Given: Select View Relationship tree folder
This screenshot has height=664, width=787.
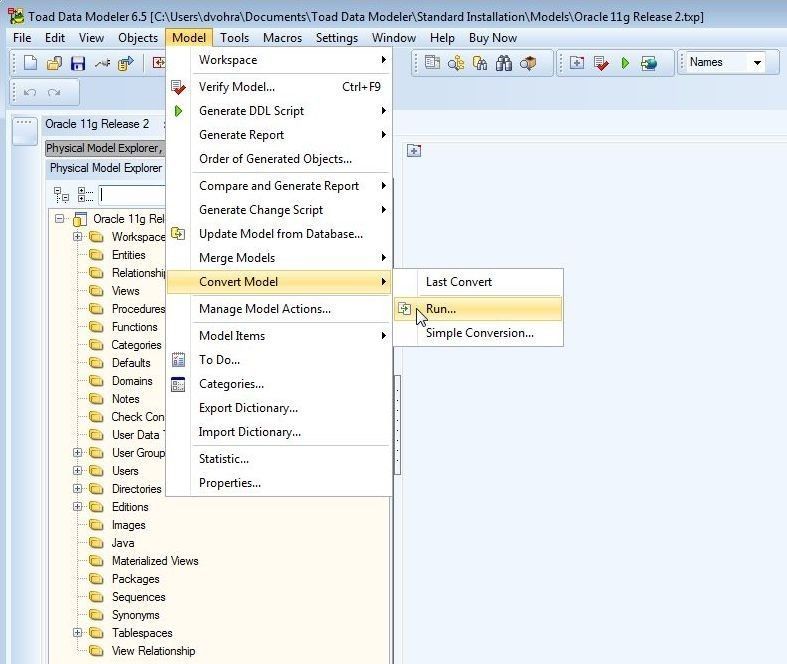Looking at the screenshot, I should (153, 651).
